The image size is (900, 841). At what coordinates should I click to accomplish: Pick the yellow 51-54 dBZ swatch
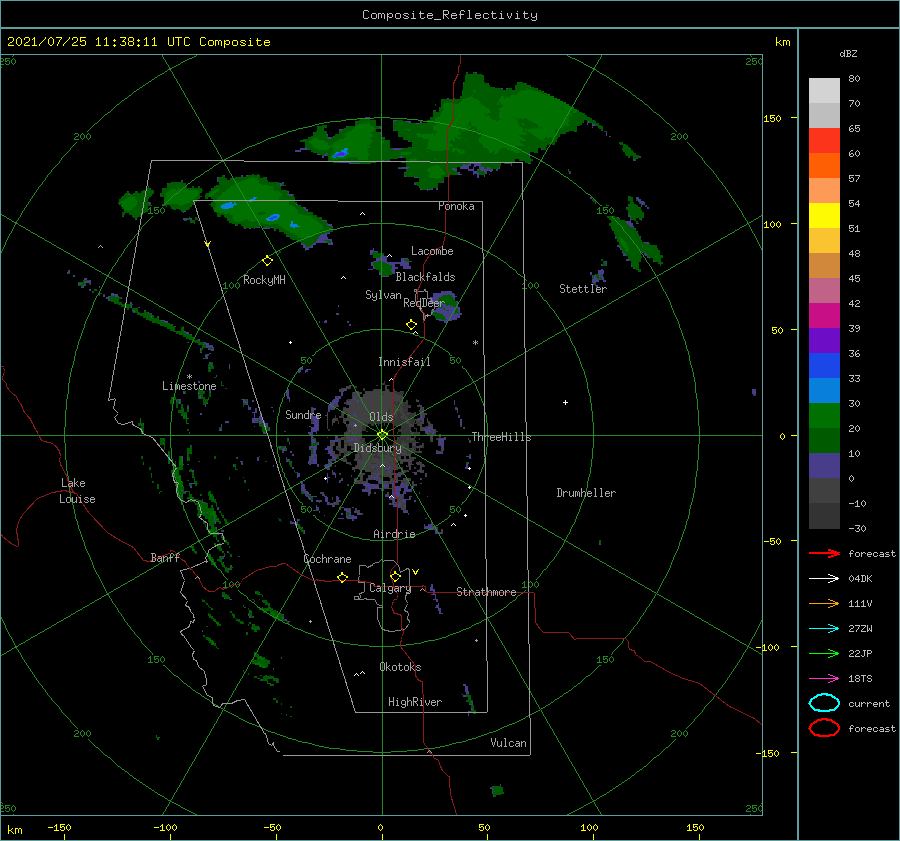pos(824,216)
